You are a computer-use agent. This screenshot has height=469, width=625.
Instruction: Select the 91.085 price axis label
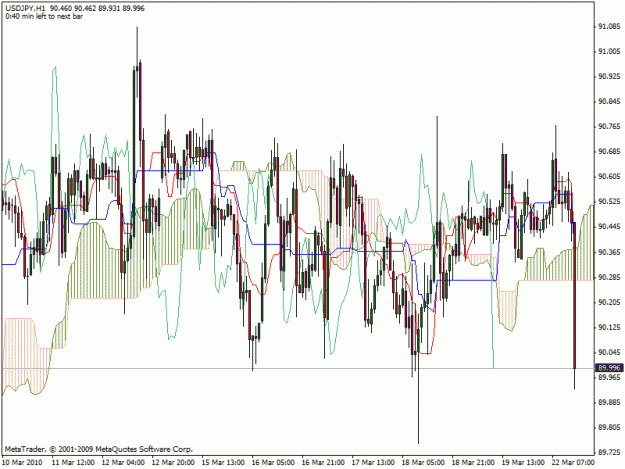click(609, 26)
